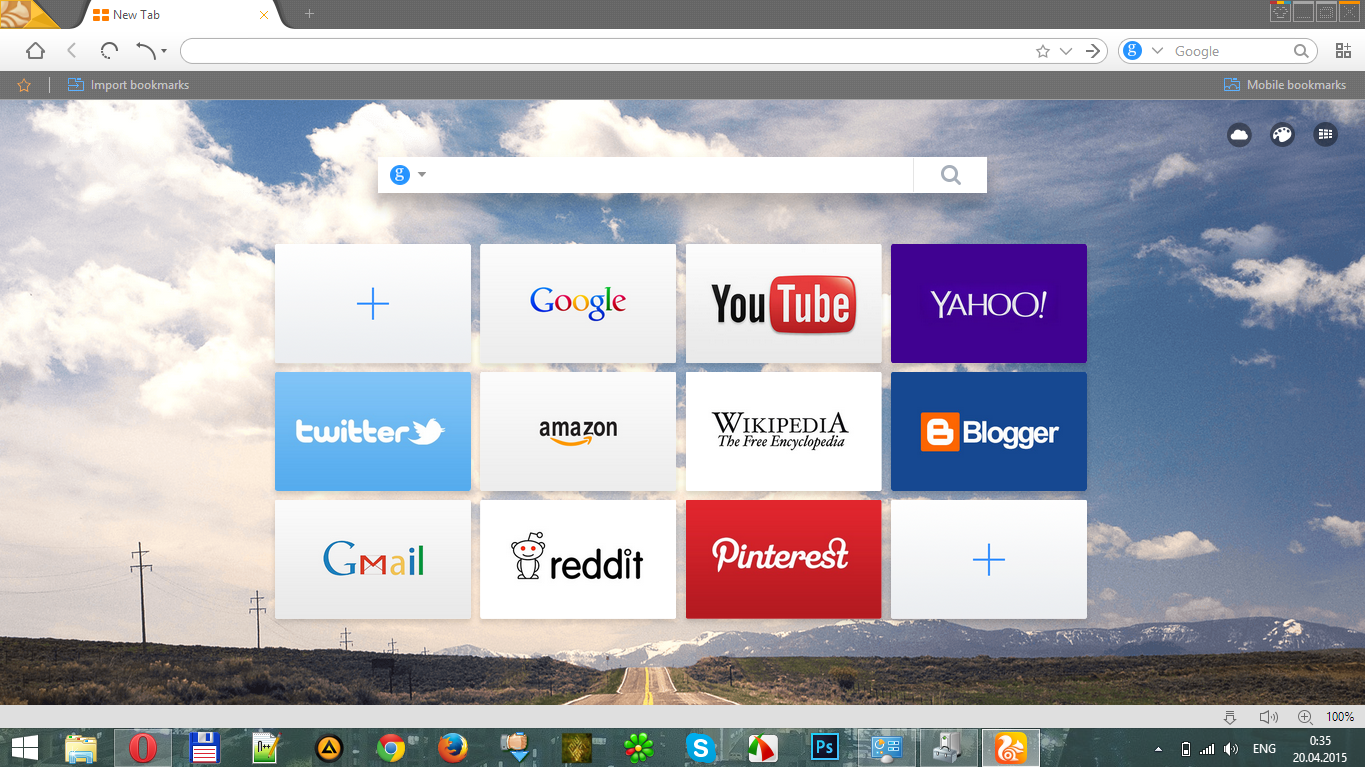Open the Wikipedia speed dial tile
Screen dimensions: 1365x767
(783, 431)
